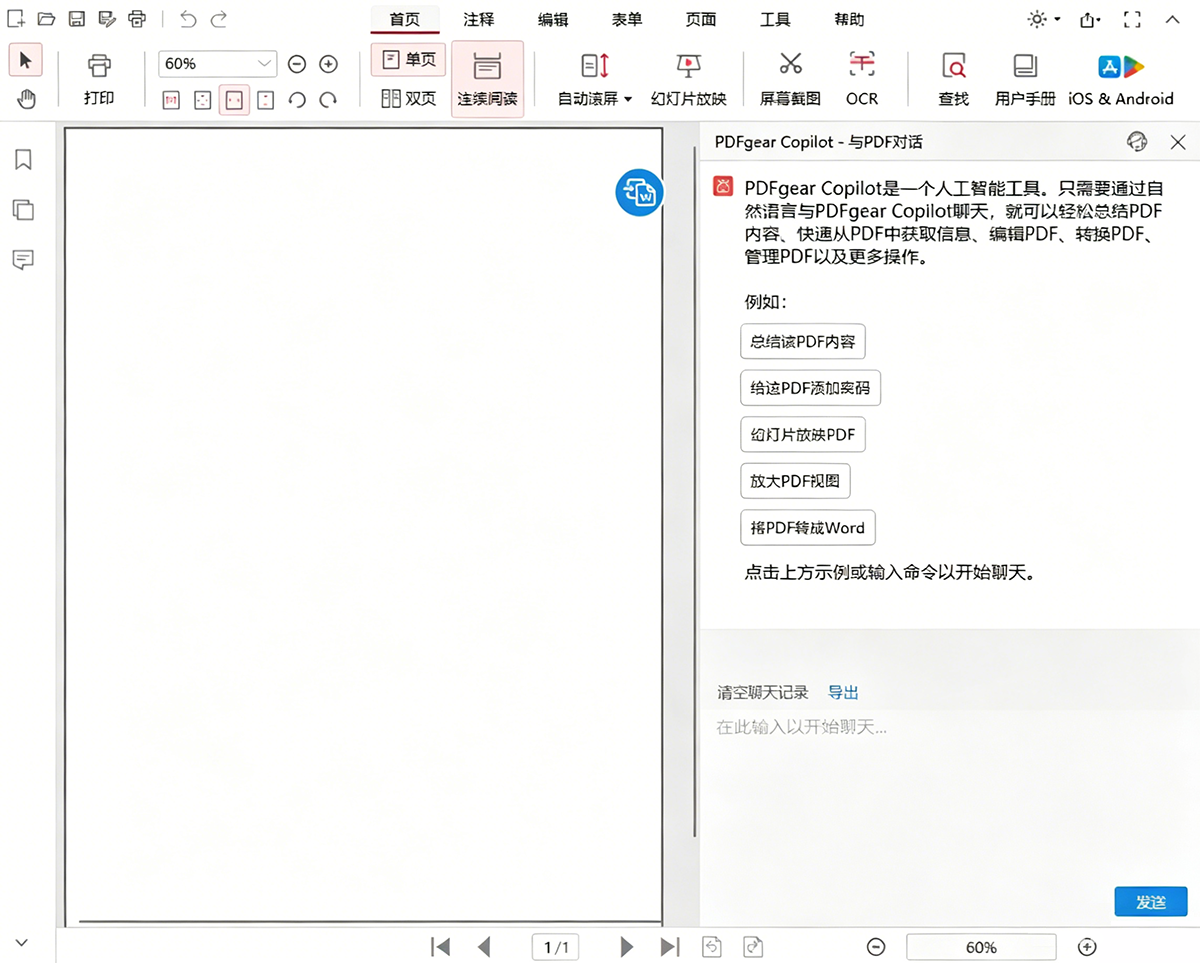This screenshot has width=1200, height=963.
Task: Click the large 打印 print button
Action: click(x=99, y=79)
